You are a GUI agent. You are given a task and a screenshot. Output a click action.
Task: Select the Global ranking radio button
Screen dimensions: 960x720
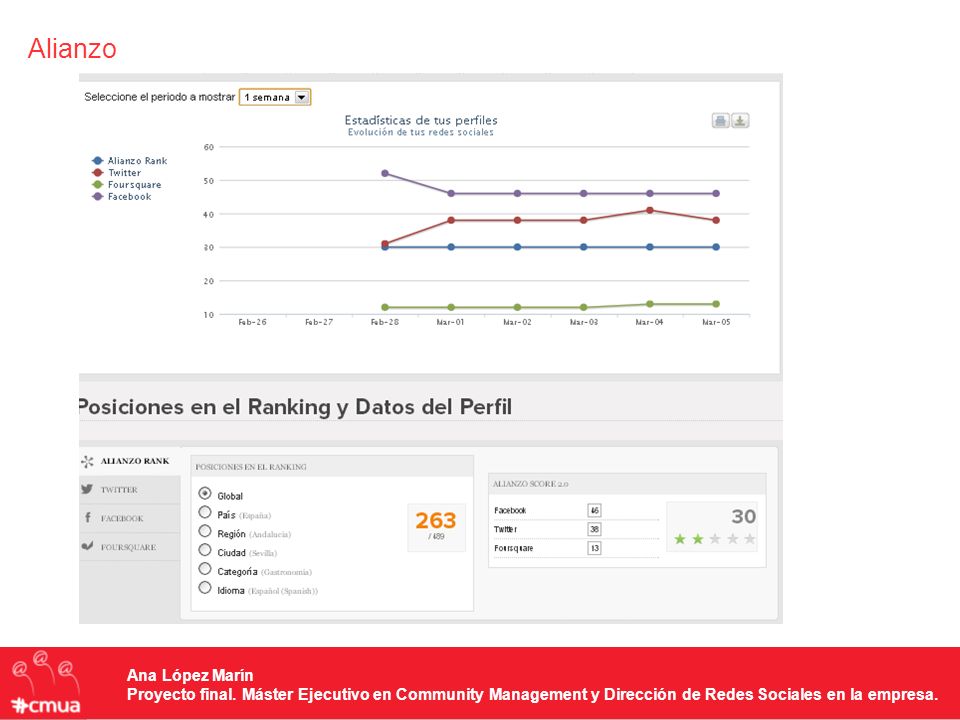point(205,493)
